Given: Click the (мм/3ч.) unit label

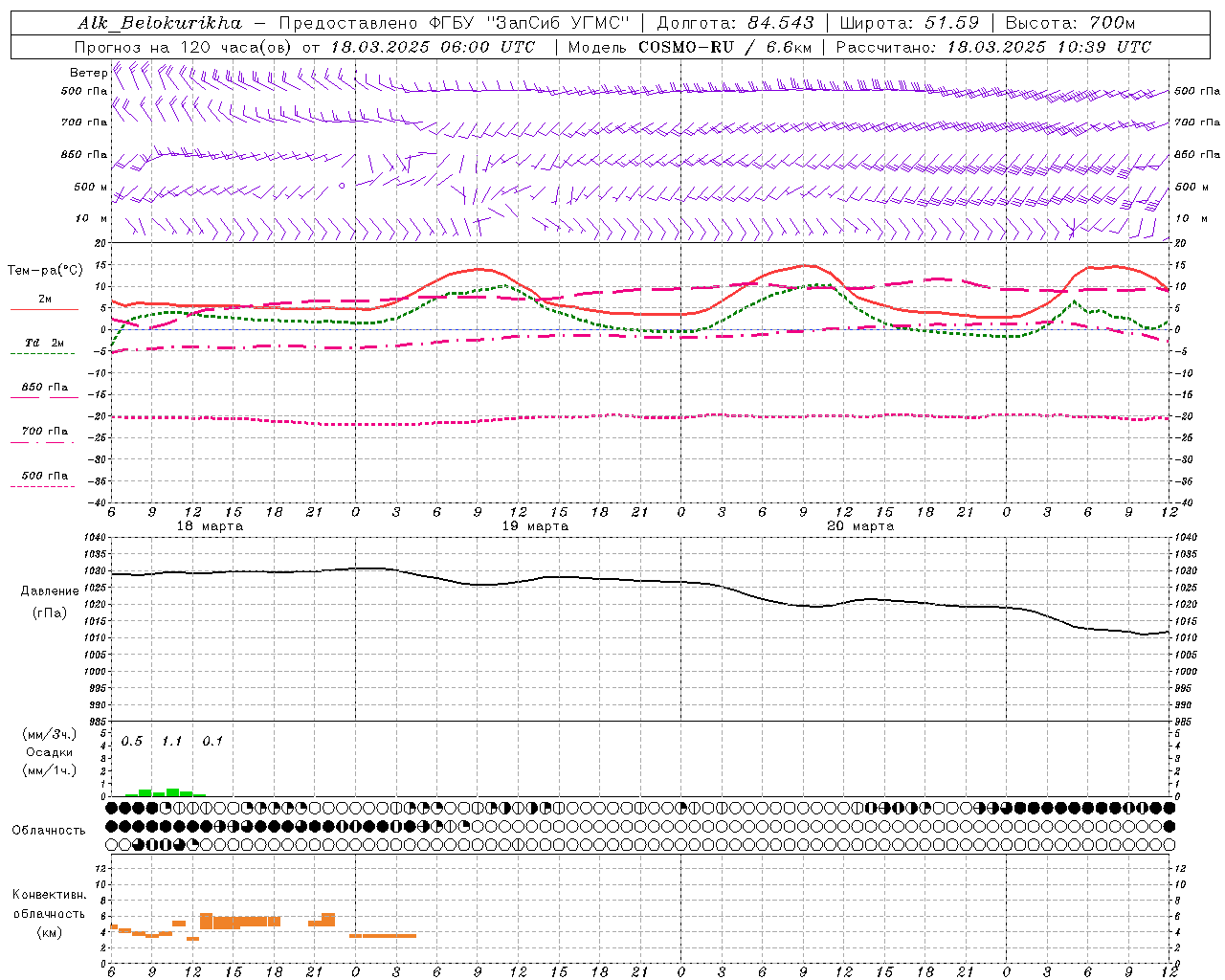Looking at the screenshot, I should (x=50, y=734).
